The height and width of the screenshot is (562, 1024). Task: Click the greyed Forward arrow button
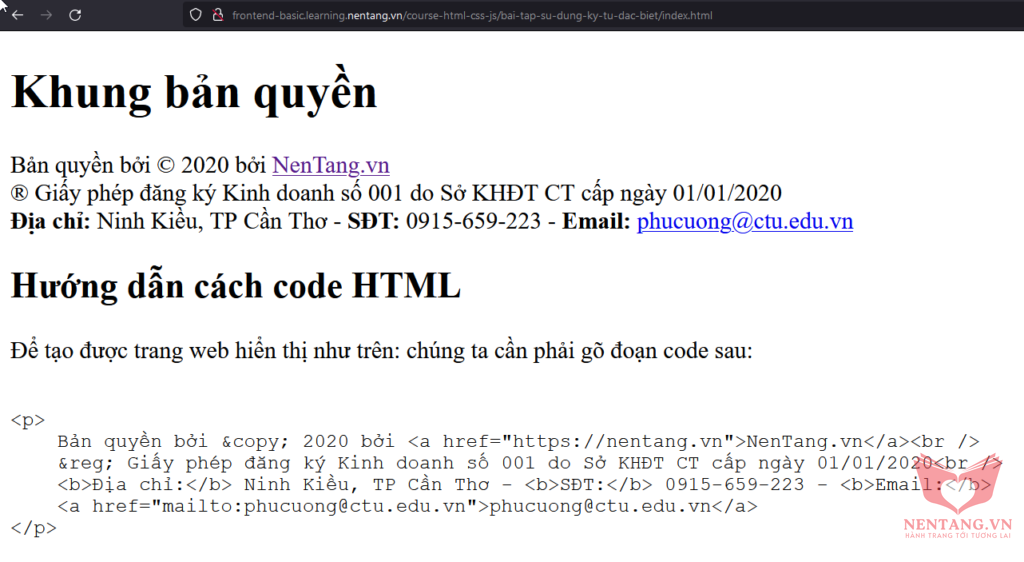pyautogui.click(x=45, y=15)
